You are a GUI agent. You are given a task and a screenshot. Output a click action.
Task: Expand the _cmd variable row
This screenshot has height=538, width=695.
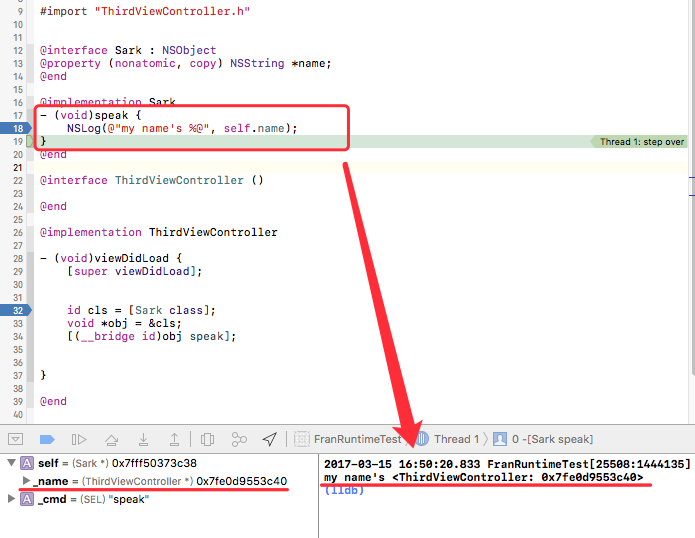coord(12,499)
